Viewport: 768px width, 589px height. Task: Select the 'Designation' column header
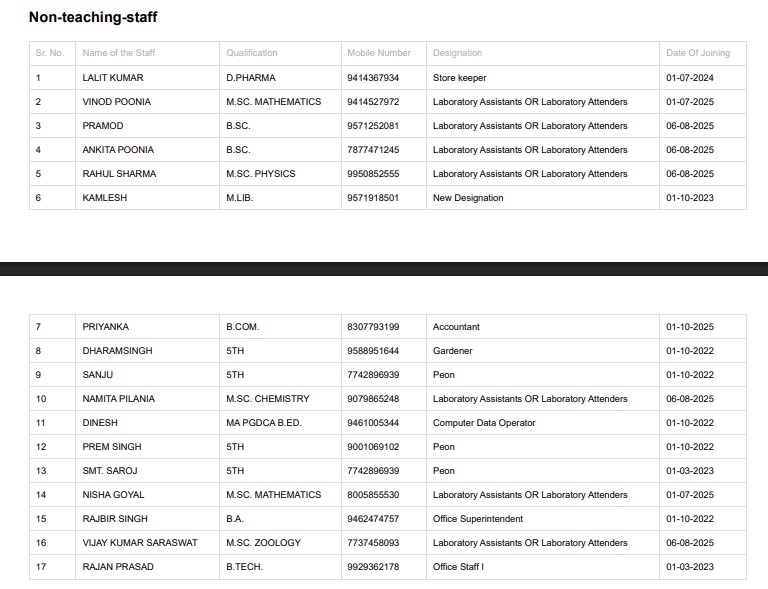click(x=457, y=53)
